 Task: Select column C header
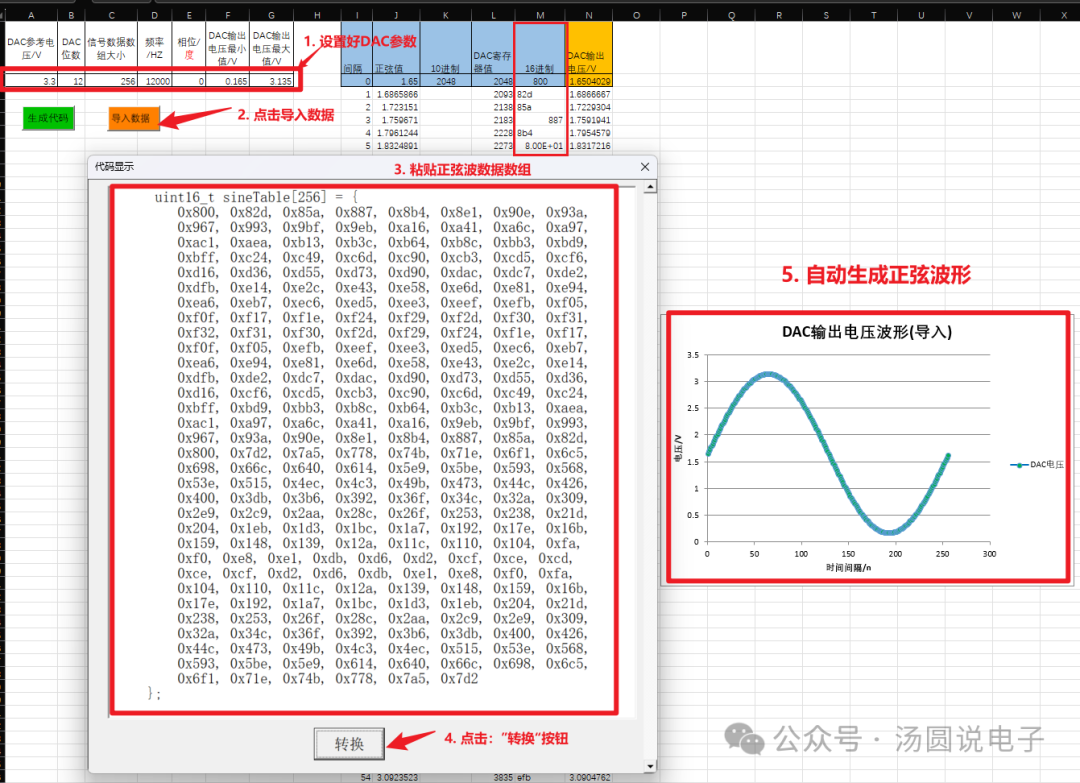pos(112,15)
